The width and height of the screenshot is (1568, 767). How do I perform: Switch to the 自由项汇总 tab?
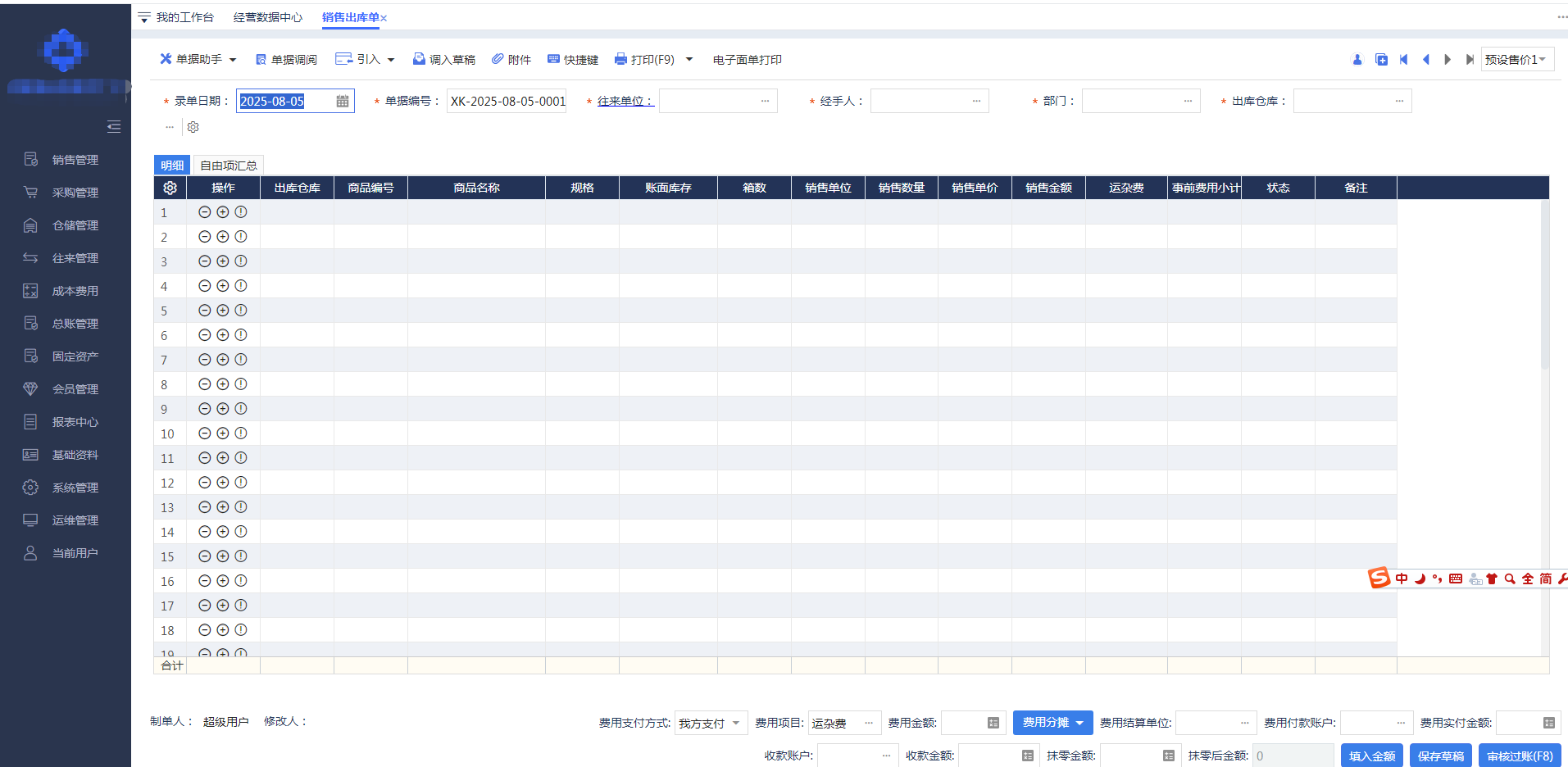coord(229,166)
